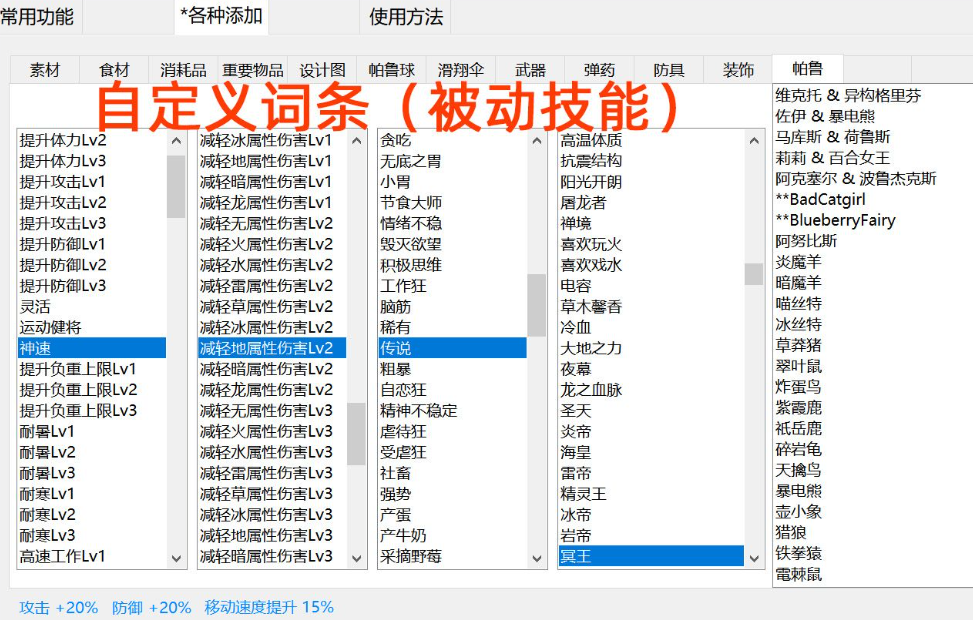Select 运动健将 passive skill
Image resolution: width=973 pixels, height=620 pixels.
pyautogui.click(x=51, y=327)
